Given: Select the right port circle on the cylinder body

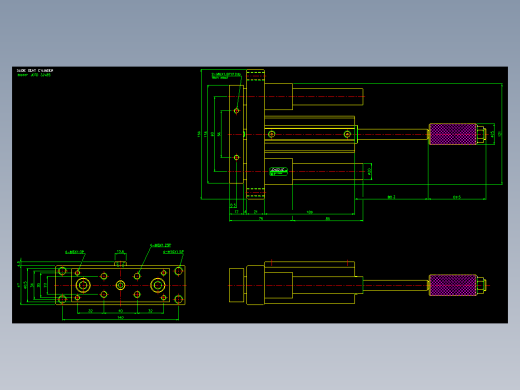Looking at the screenshot, I should (x=347, y=134).
